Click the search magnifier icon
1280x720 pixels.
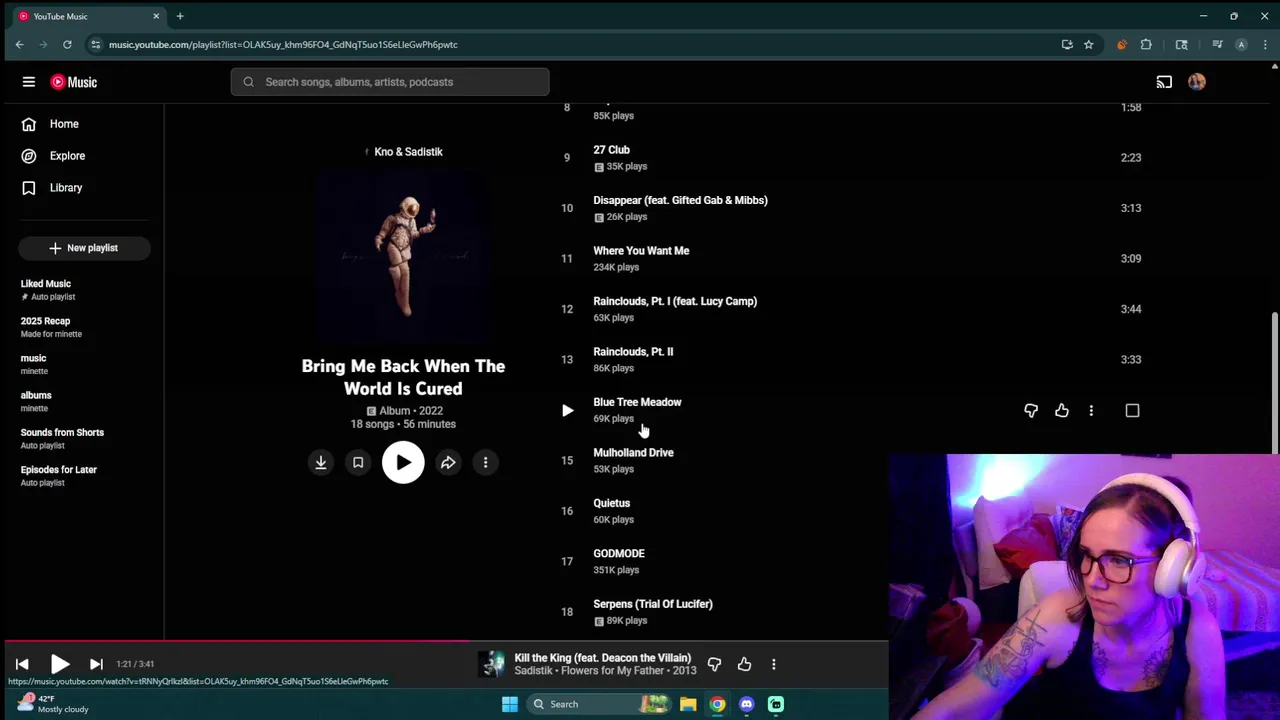[x=248, y=82]
